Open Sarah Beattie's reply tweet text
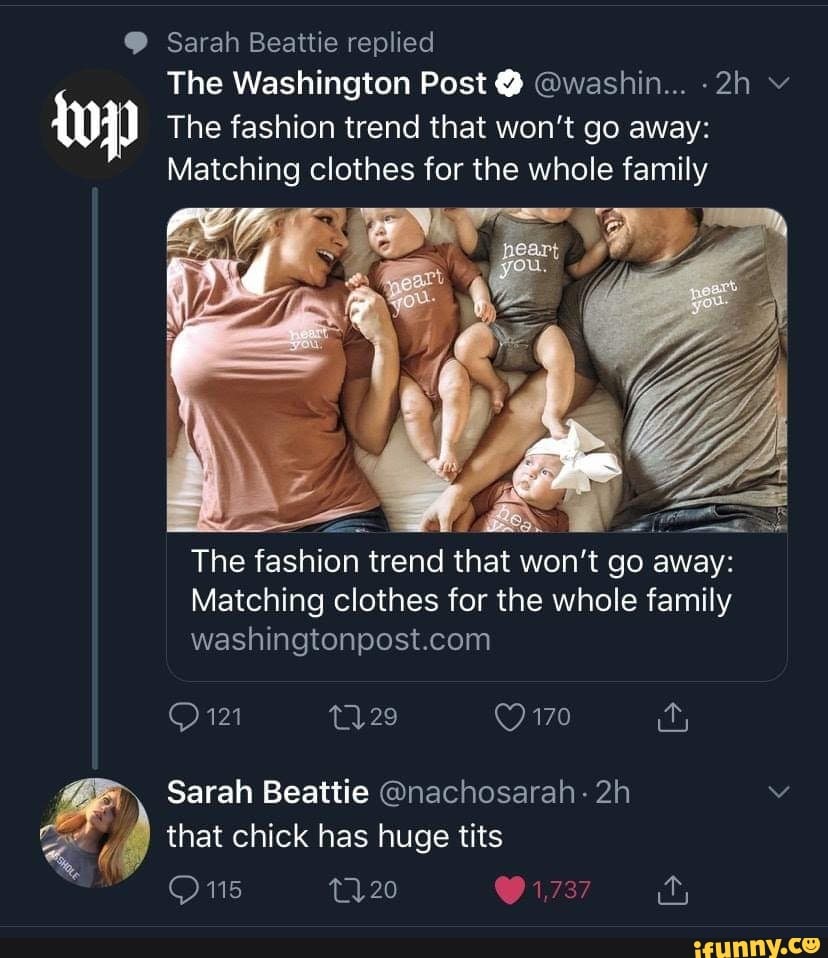 (x=334, y=836)
